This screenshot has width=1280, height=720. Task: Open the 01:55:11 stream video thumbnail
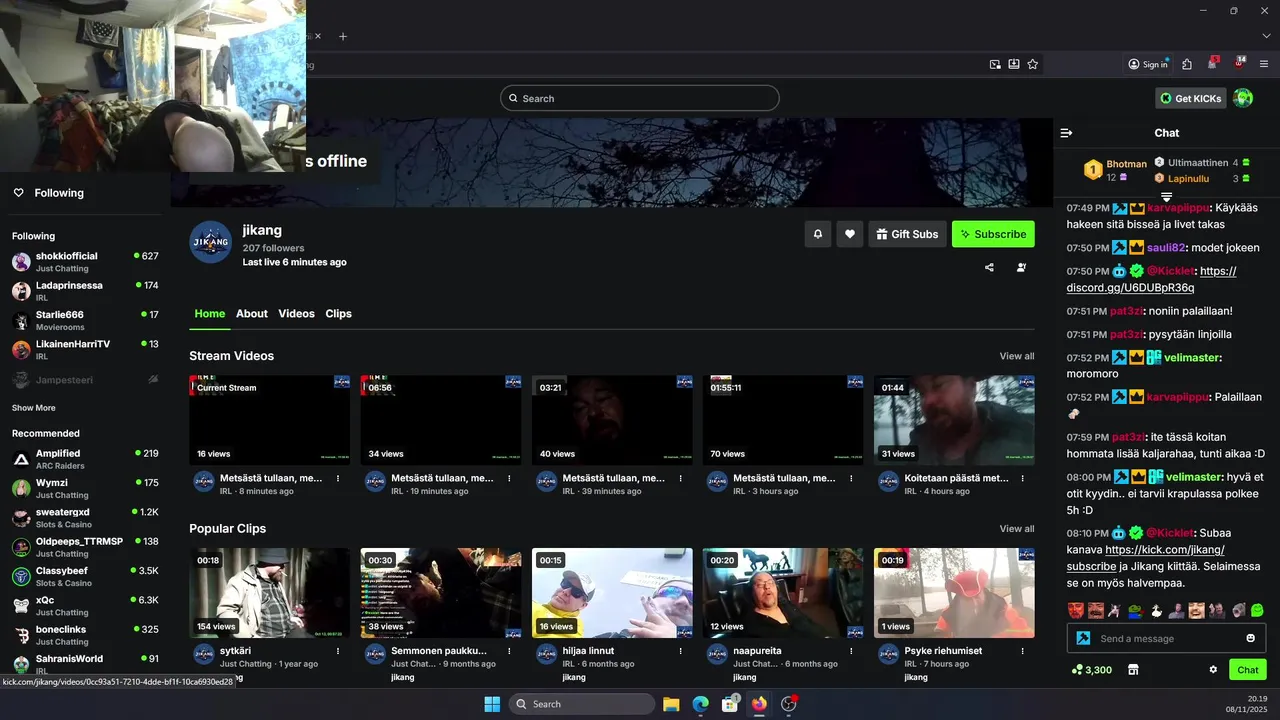click(783, 420)
